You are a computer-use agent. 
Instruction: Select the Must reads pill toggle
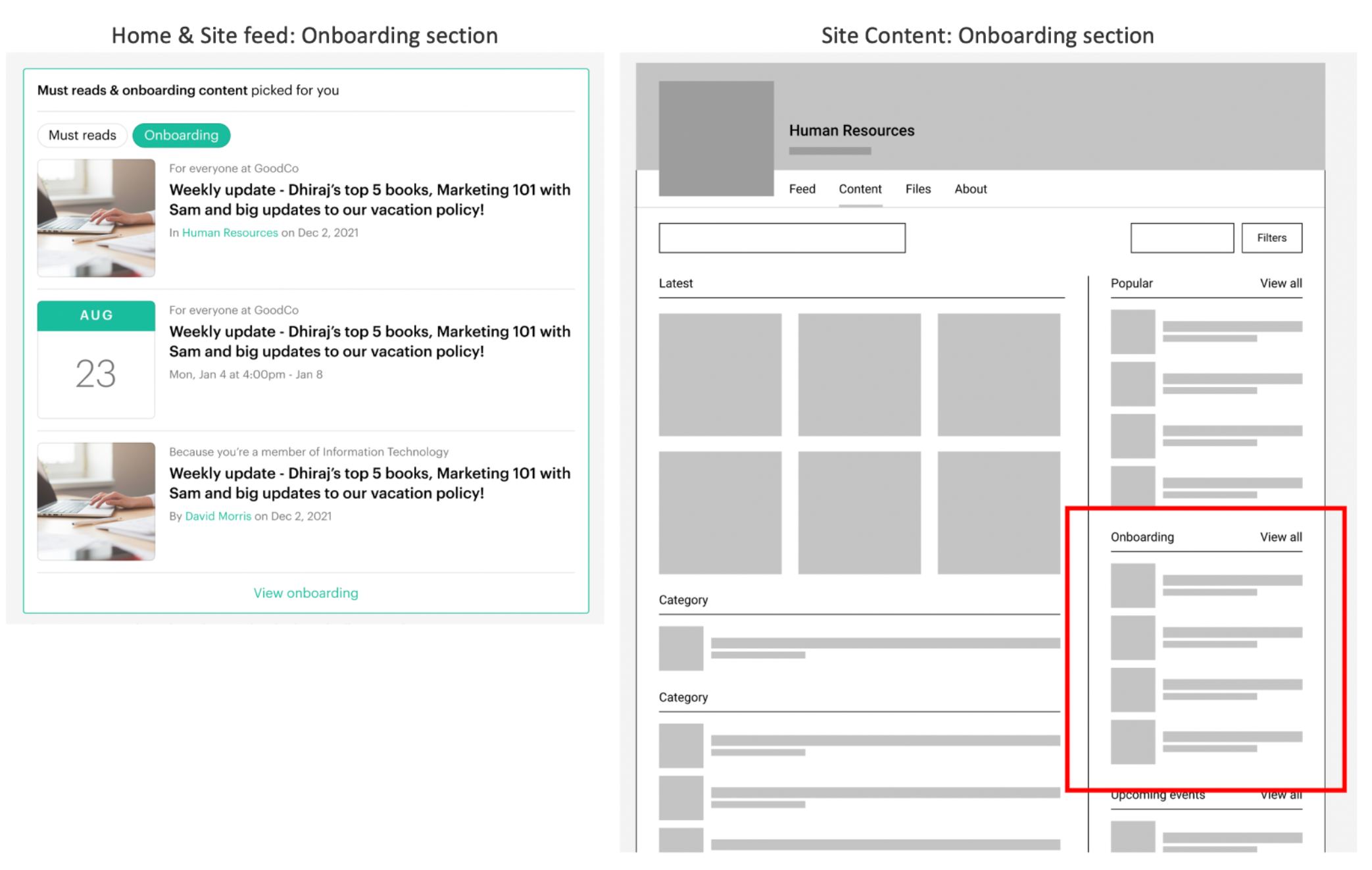pos(82,135)
